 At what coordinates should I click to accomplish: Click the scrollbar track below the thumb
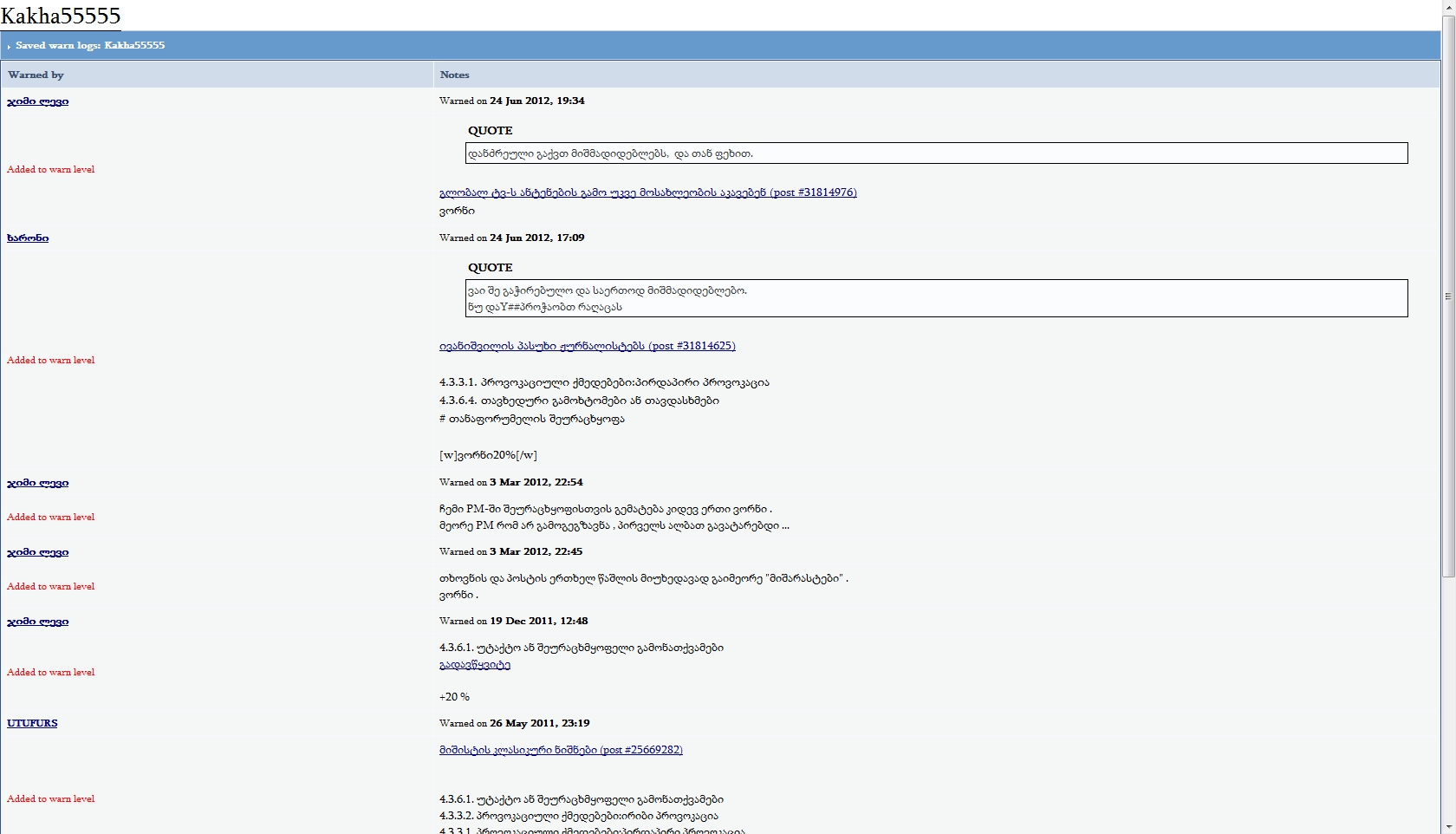tap(1448, 694)
